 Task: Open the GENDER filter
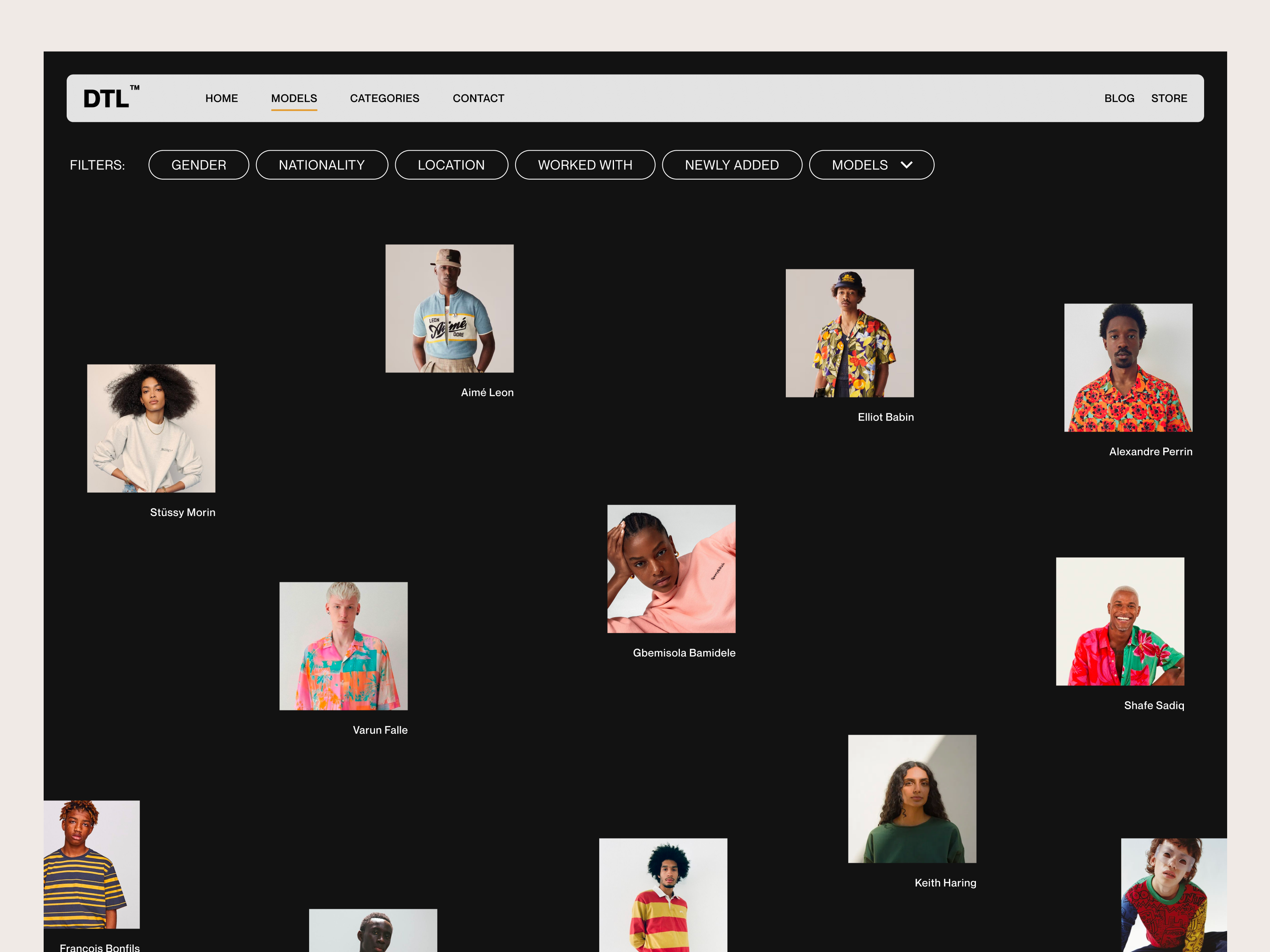click(x=198, y=165)
